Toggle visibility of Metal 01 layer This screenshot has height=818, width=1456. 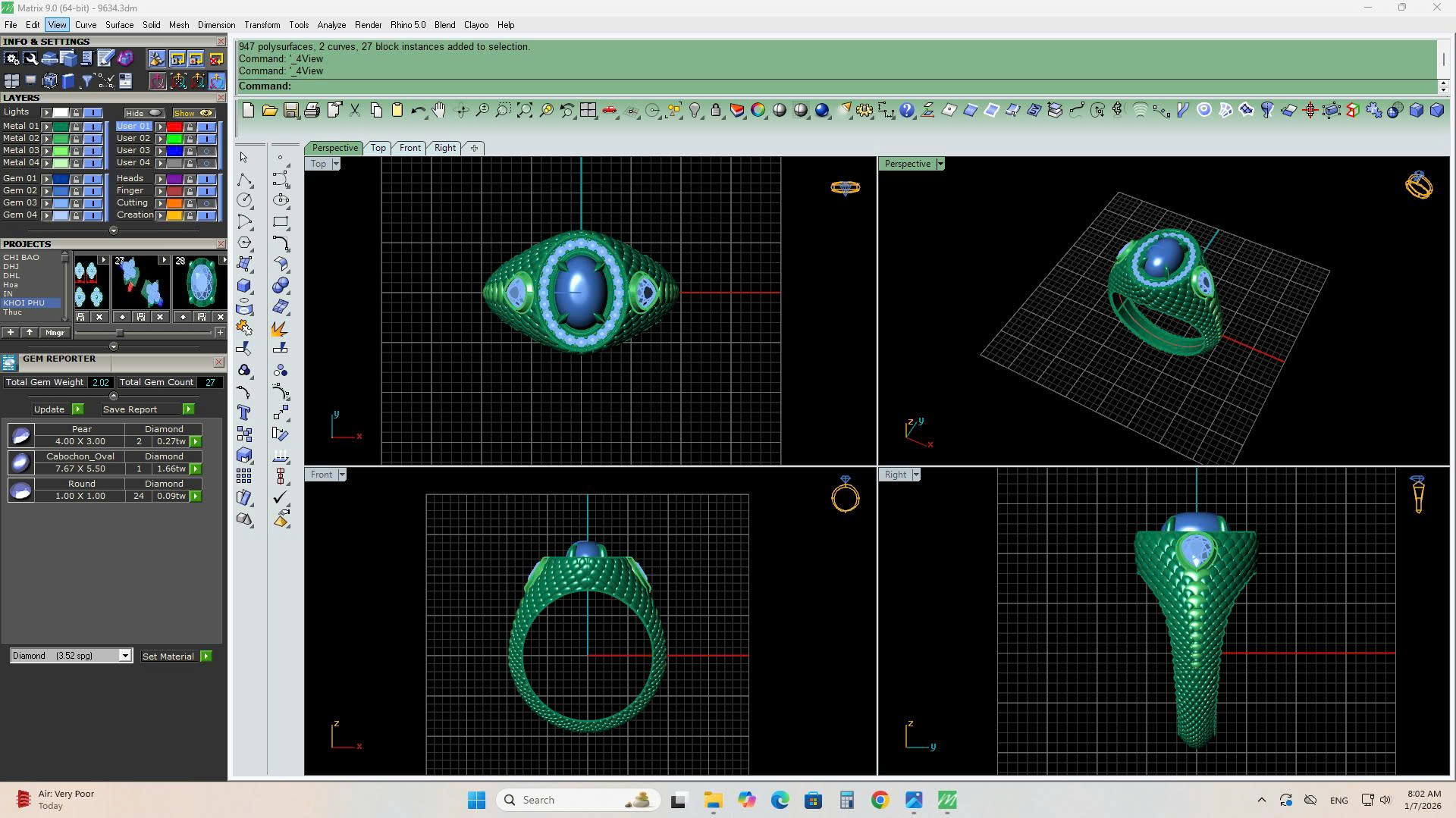93,127
